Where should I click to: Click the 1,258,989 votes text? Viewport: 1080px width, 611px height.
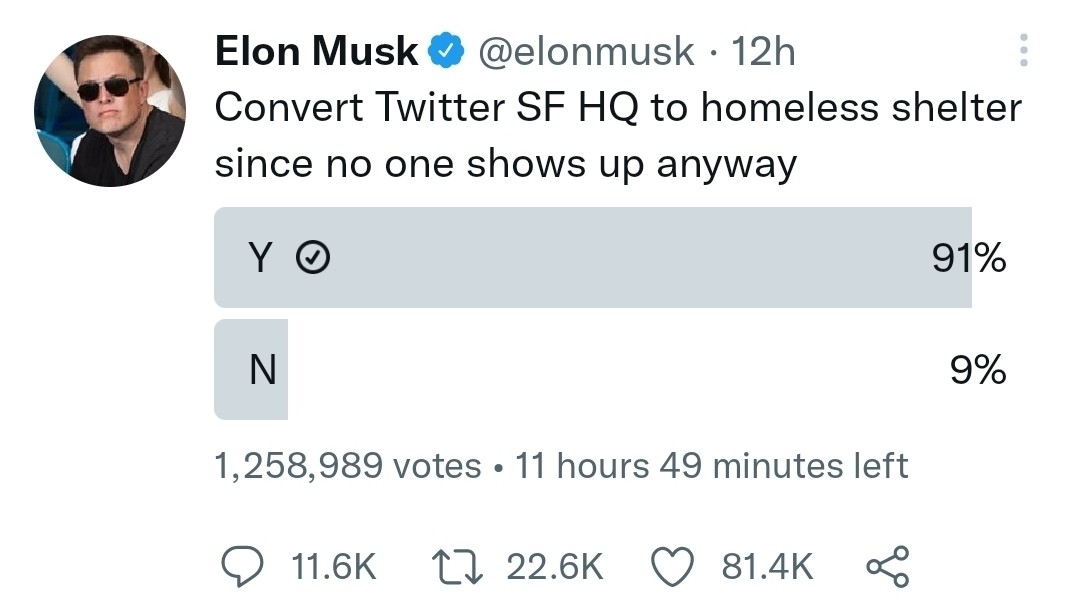(345, 466)
